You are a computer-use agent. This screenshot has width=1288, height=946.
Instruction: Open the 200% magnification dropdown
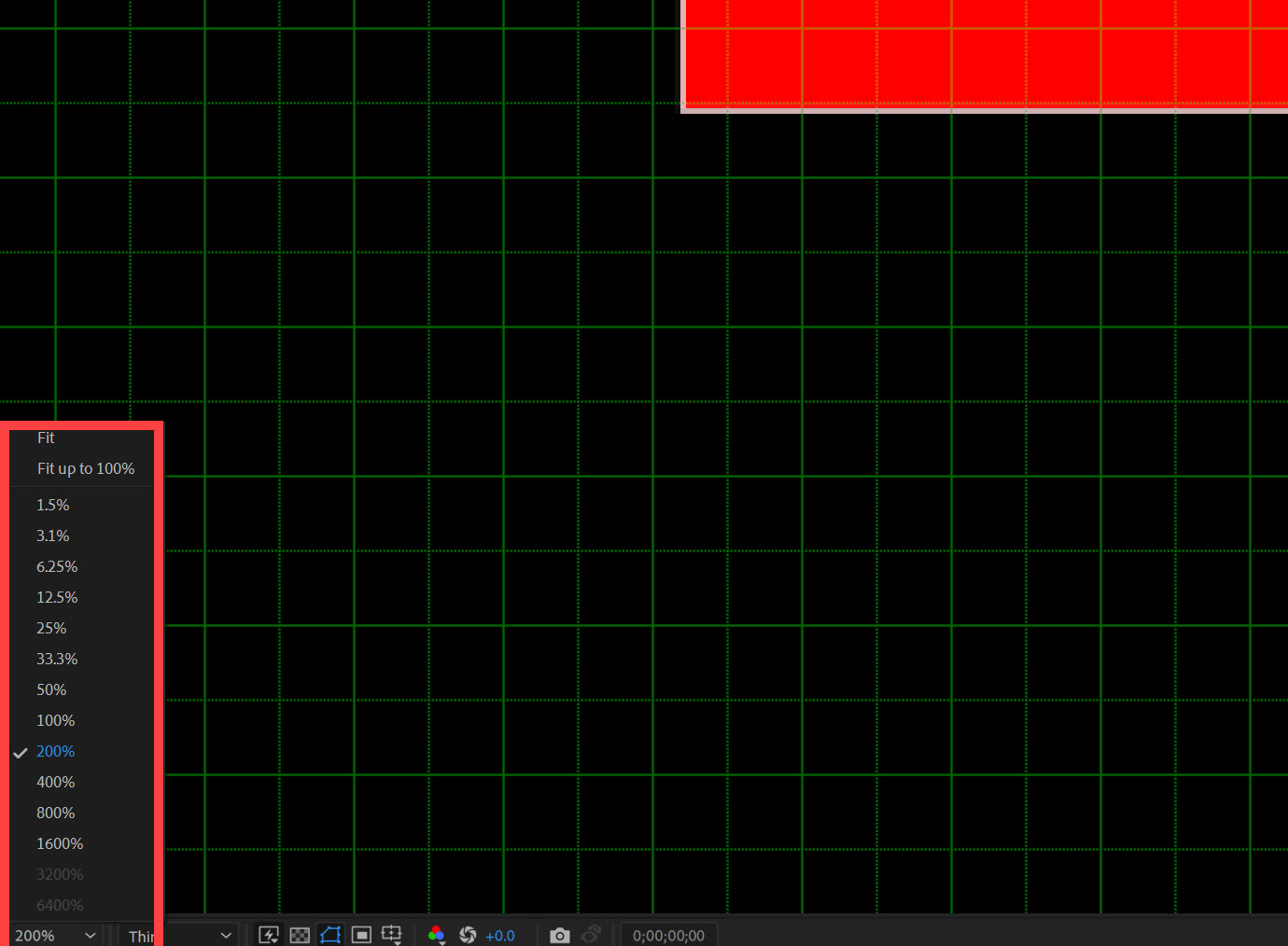55,935
